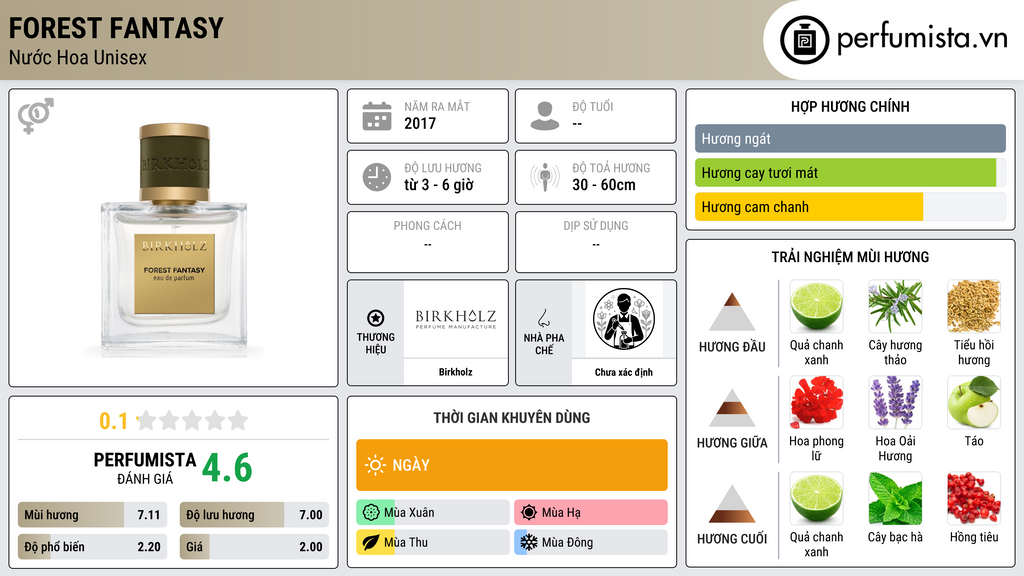Click the Birkholz brand name link
Screen dimensions: 1024x576
tap(455, 372)
